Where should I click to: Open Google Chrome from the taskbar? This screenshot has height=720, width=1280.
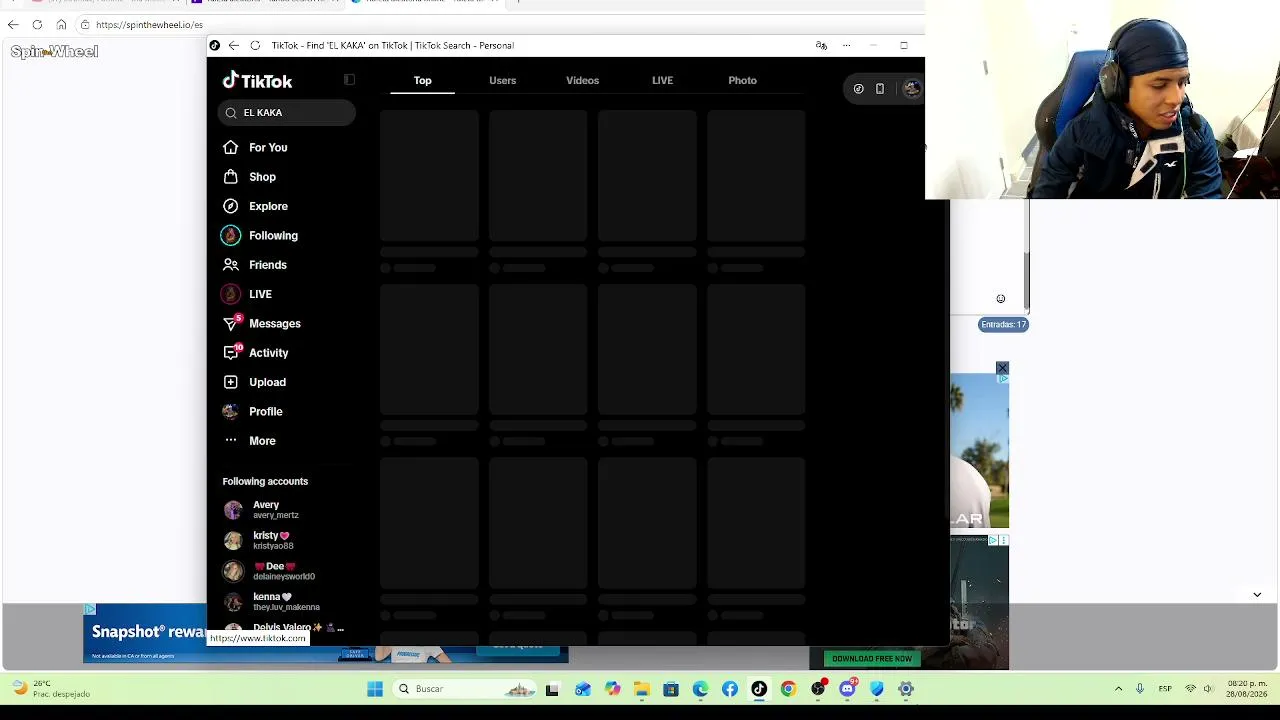pyautogui.click(x=788, y=689)
